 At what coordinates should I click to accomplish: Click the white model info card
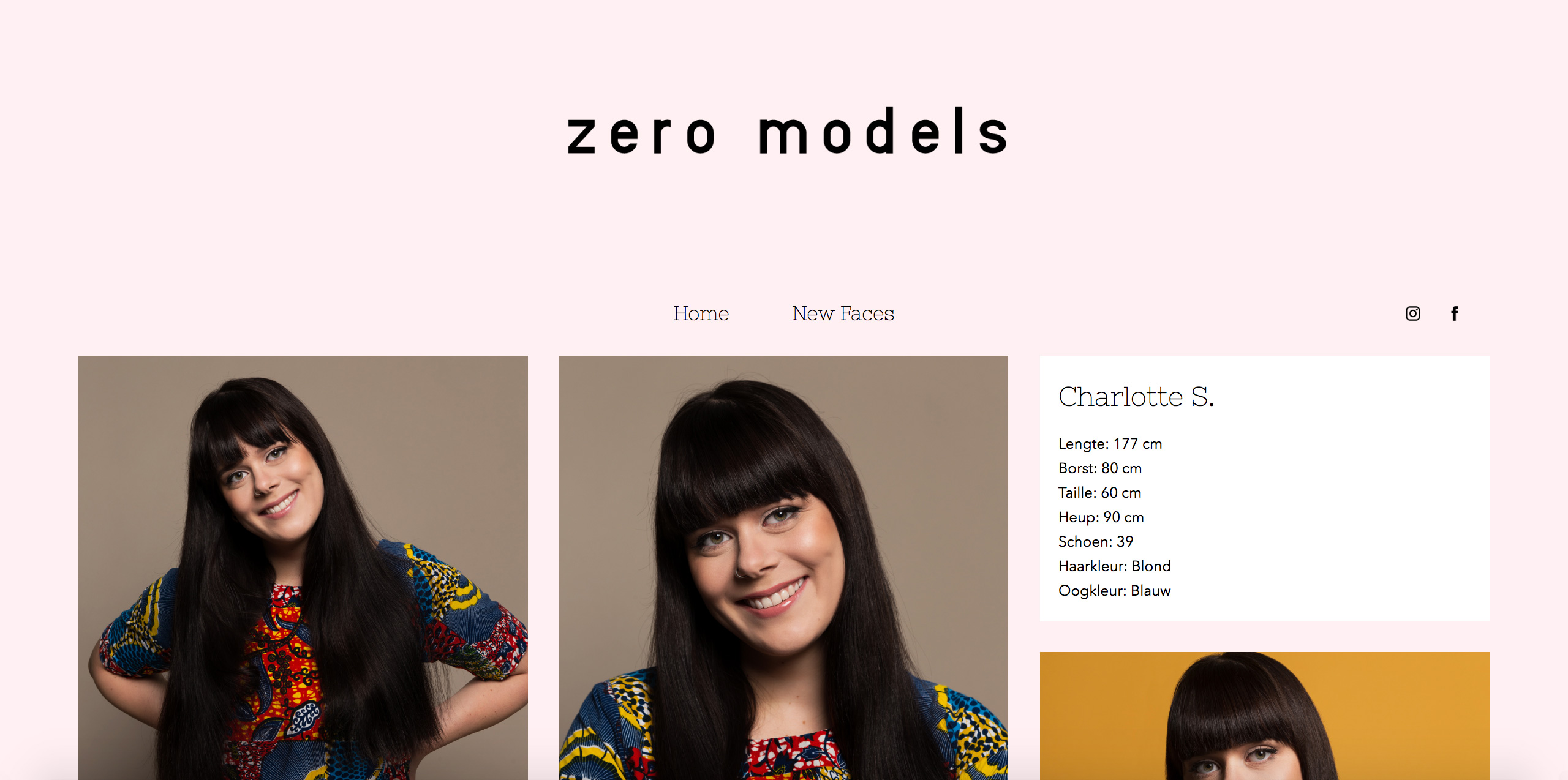click(x=1265, y=489)
